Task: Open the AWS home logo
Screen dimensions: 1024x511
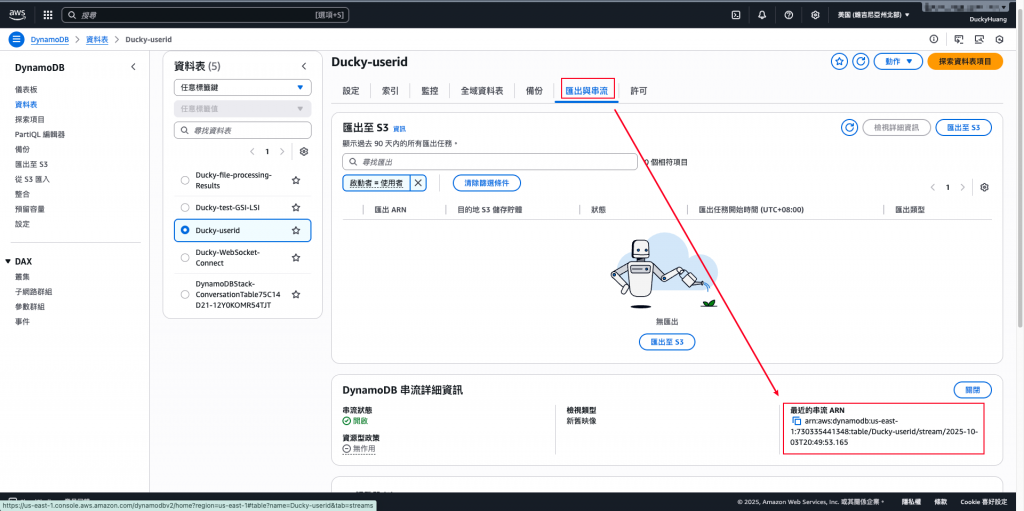Action: (x=17, y=14)
